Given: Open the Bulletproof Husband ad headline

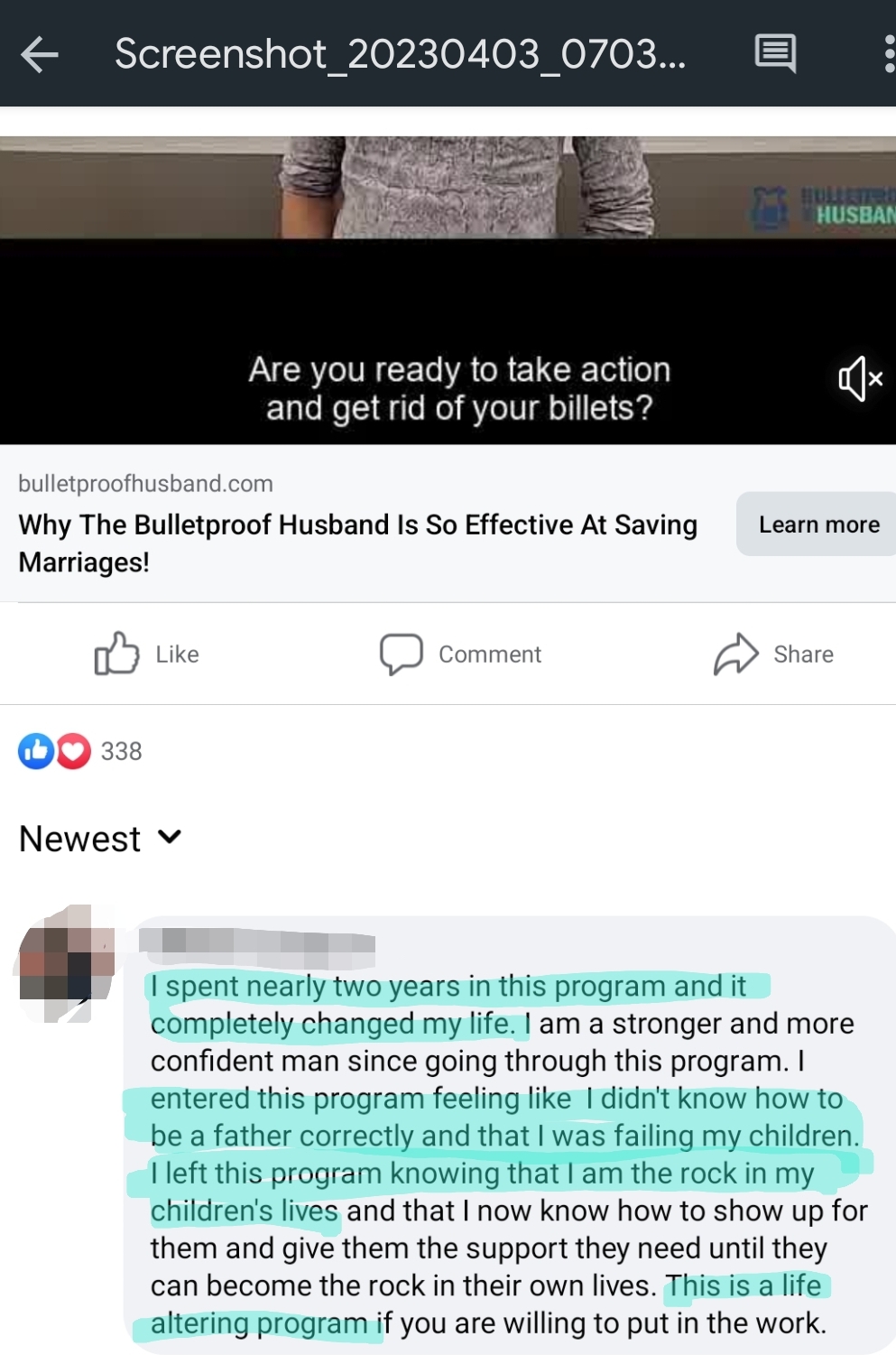Looking at the screenshot, I should coord(357,543).
